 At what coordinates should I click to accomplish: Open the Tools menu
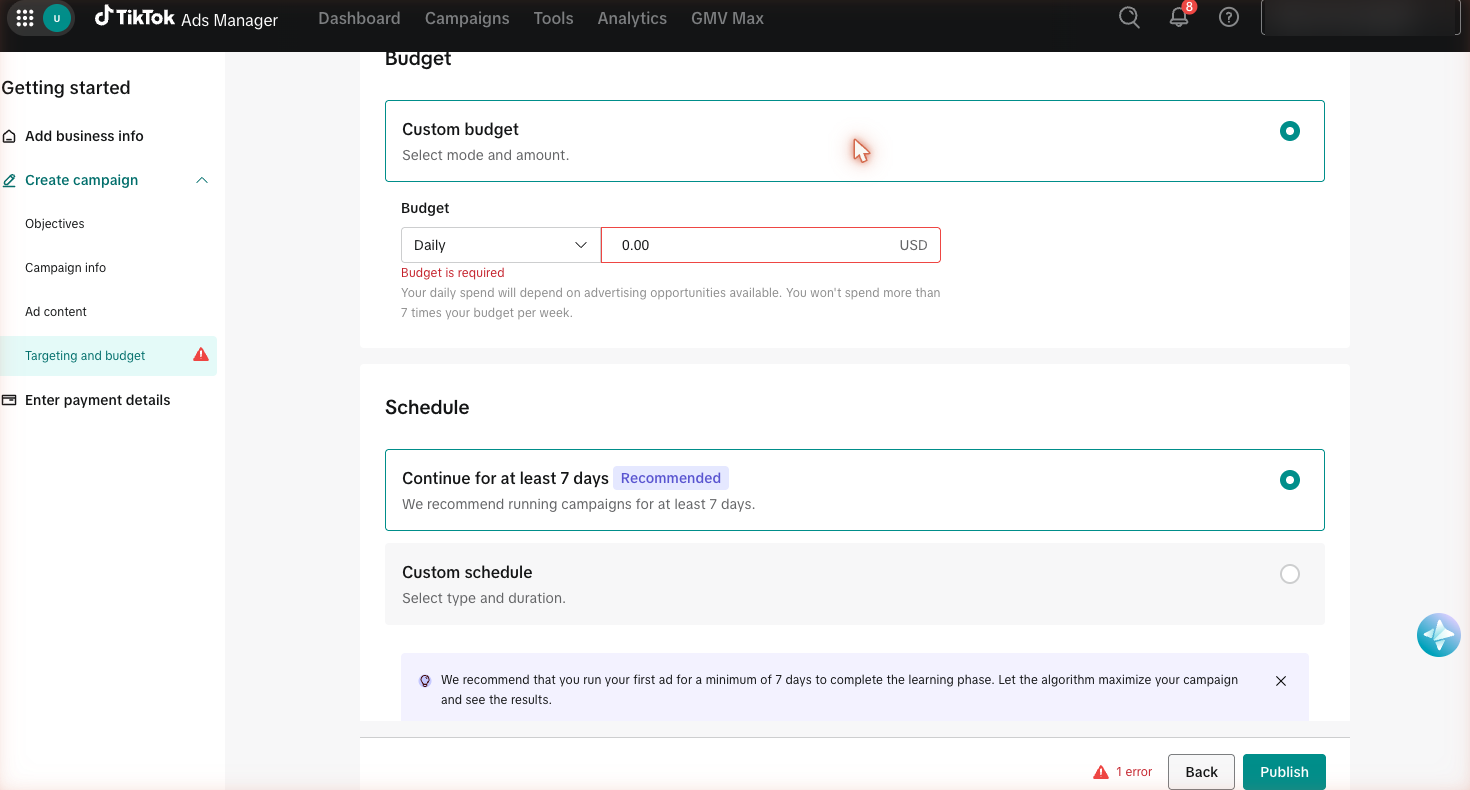[x=553, y=18]
